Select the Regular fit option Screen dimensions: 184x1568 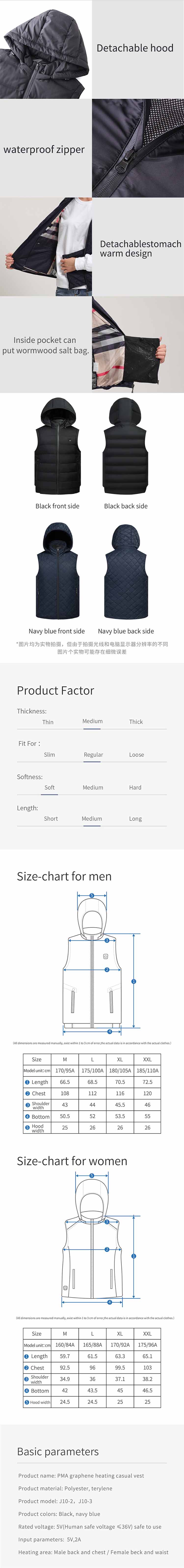coord(93,755)
